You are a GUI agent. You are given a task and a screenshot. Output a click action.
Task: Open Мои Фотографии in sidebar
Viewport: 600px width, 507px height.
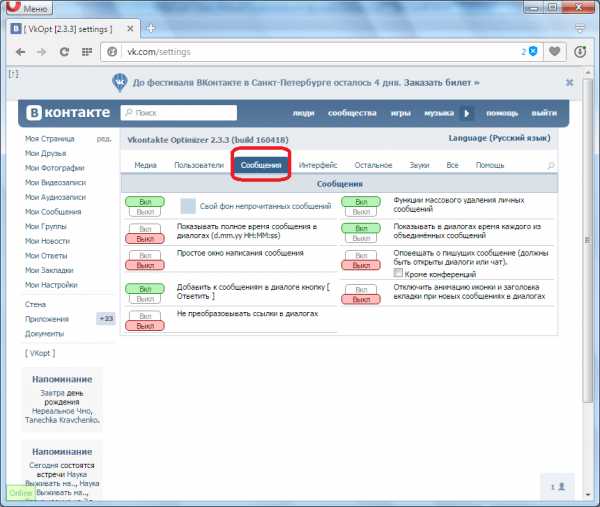pos(54,168)
